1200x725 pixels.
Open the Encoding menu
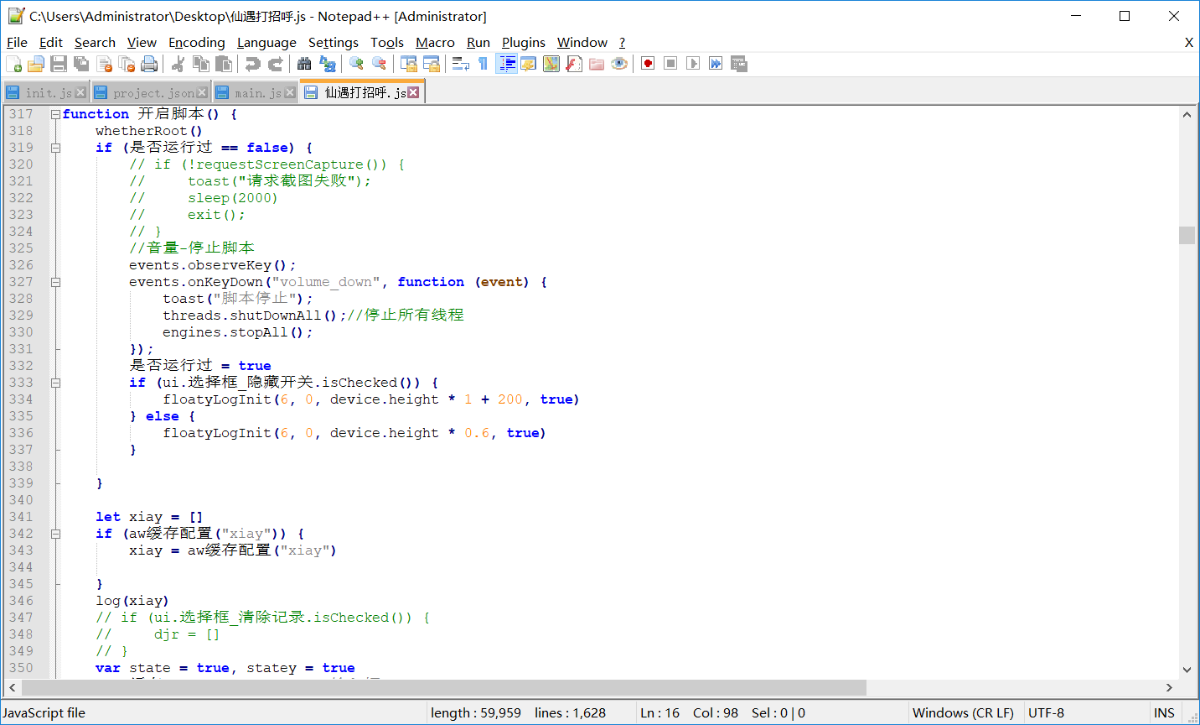click(x=196, y=42)
